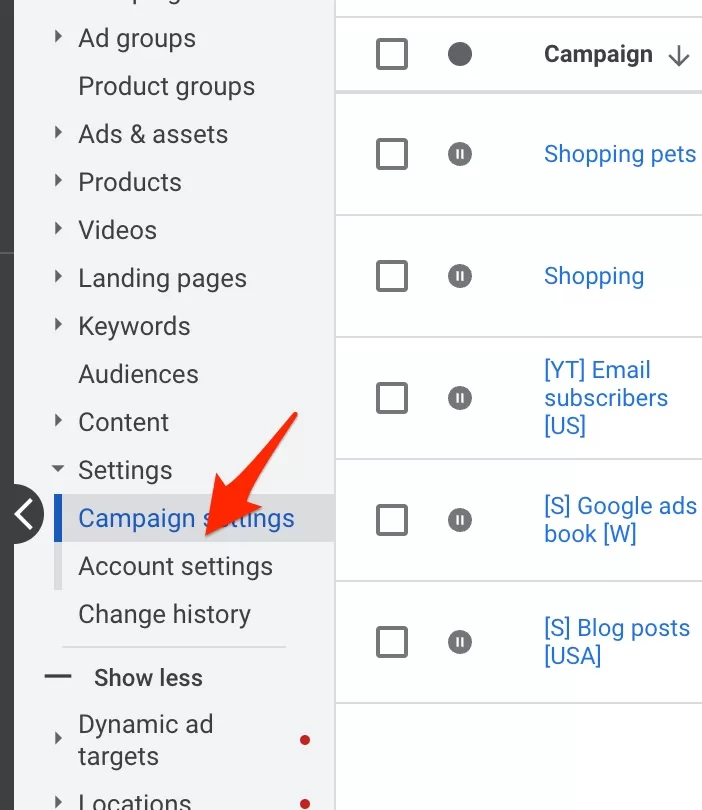Click the Show less minus icon

pos(58,676)
